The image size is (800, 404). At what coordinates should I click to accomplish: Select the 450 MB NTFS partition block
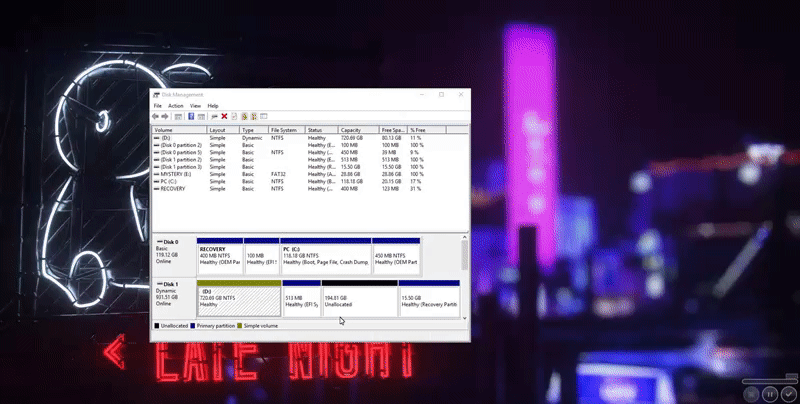coord(396,256)
